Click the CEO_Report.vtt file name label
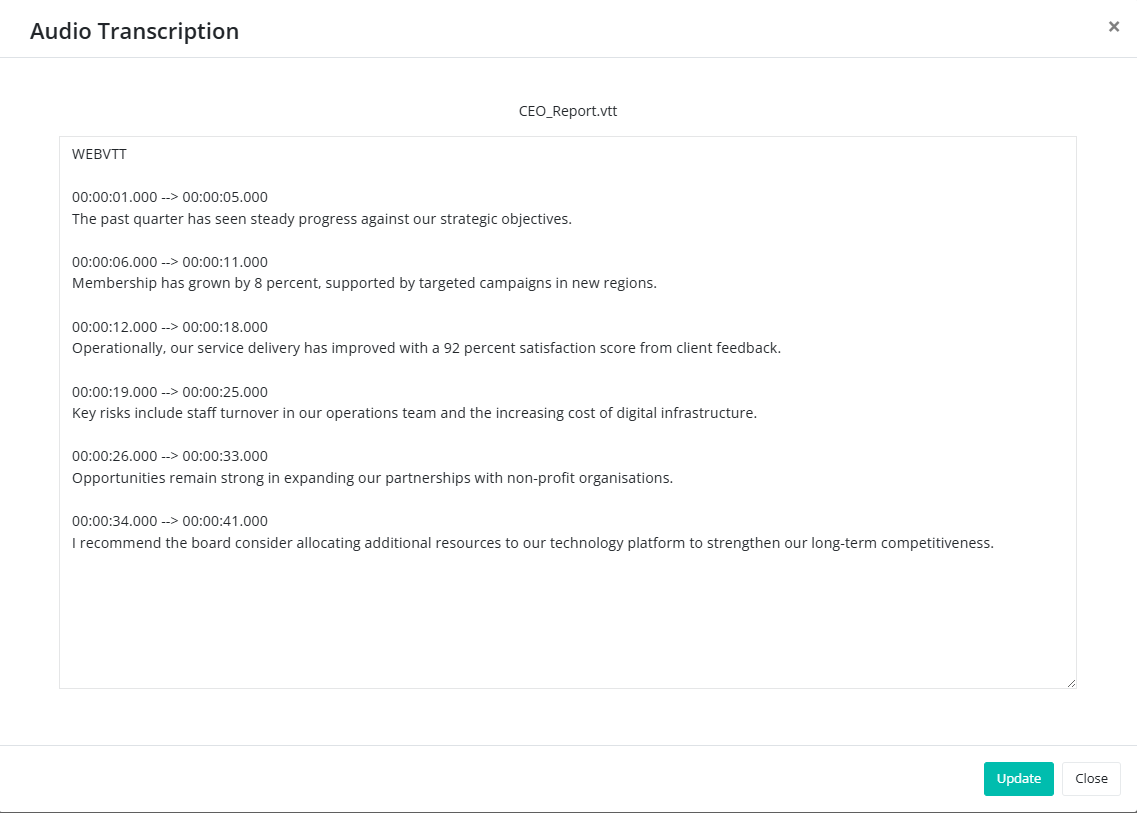This screenshot has width=1137, height=813. click(x=568, y=111)
